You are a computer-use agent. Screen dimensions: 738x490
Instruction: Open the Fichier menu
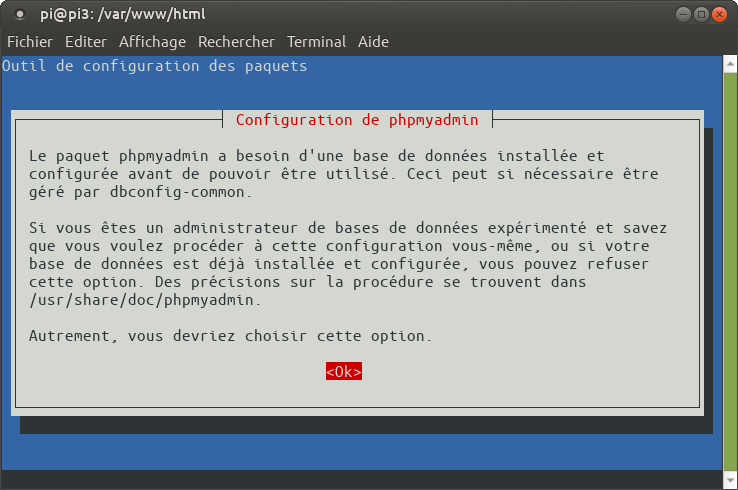[x=30, y=42]
